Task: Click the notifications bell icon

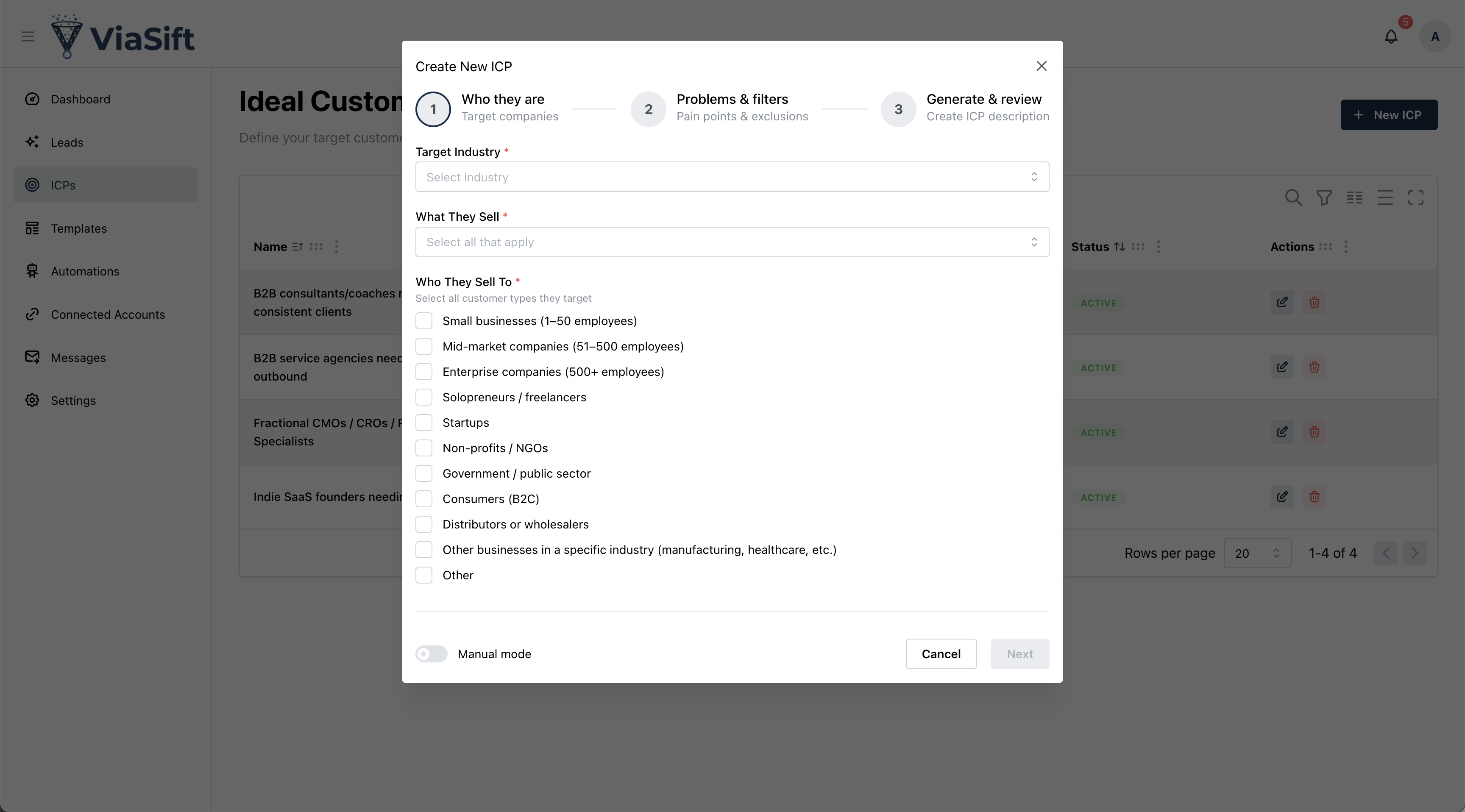Action: [1390, 37]
